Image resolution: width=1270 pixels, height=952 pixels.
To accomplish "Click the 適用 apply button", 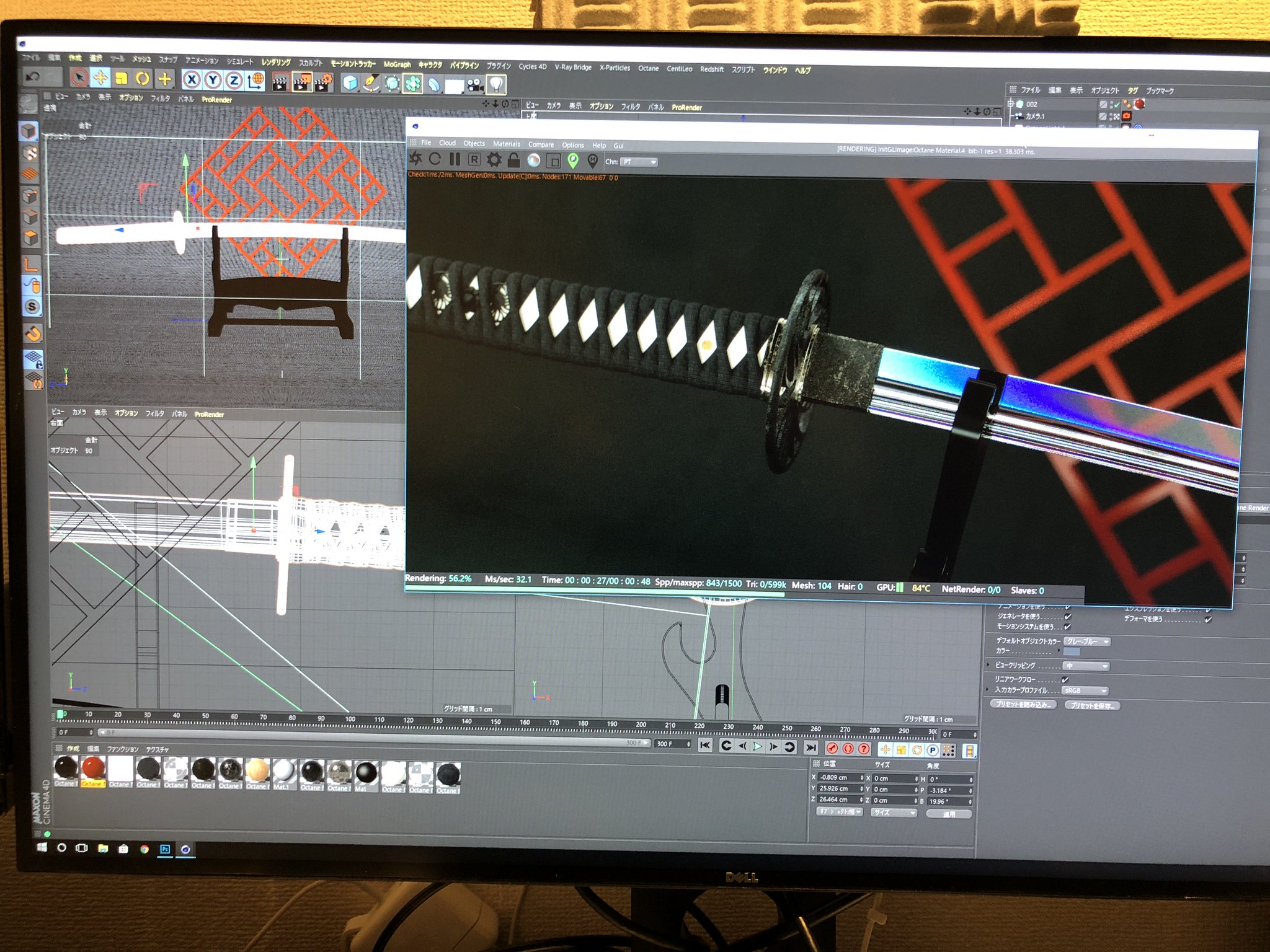I will pos(949,814).
